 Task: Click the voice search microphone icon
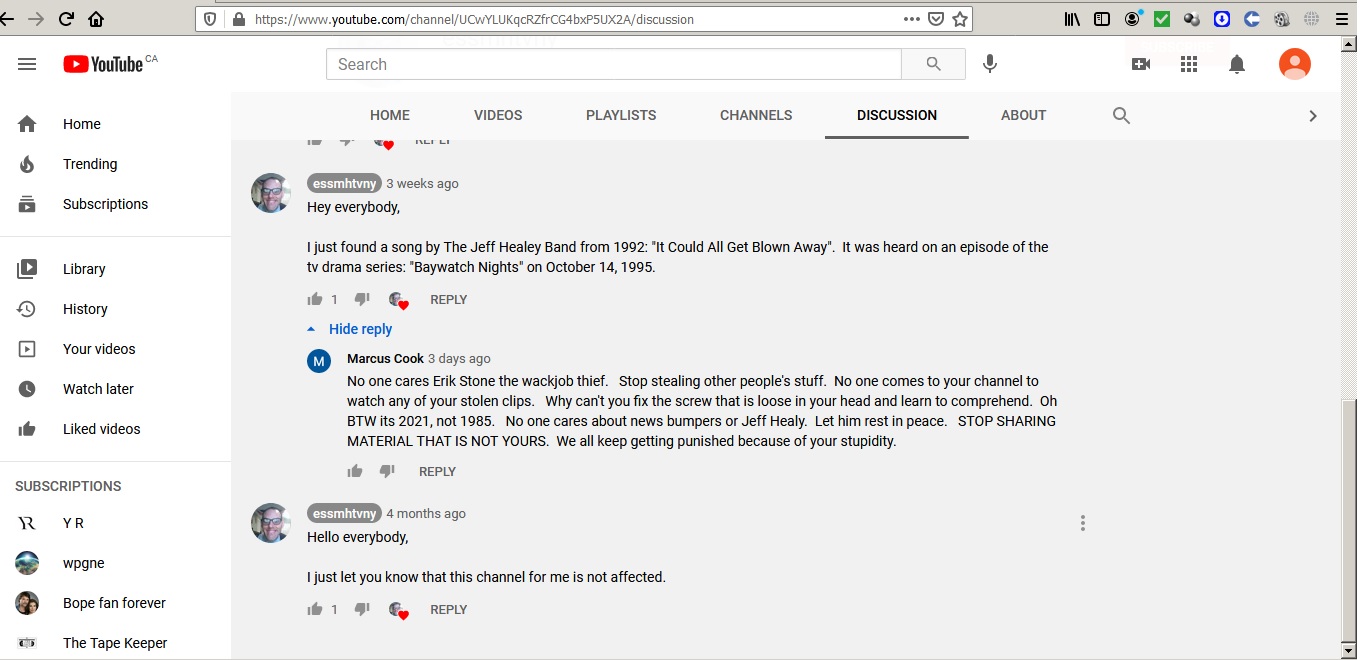coord(989,64)
